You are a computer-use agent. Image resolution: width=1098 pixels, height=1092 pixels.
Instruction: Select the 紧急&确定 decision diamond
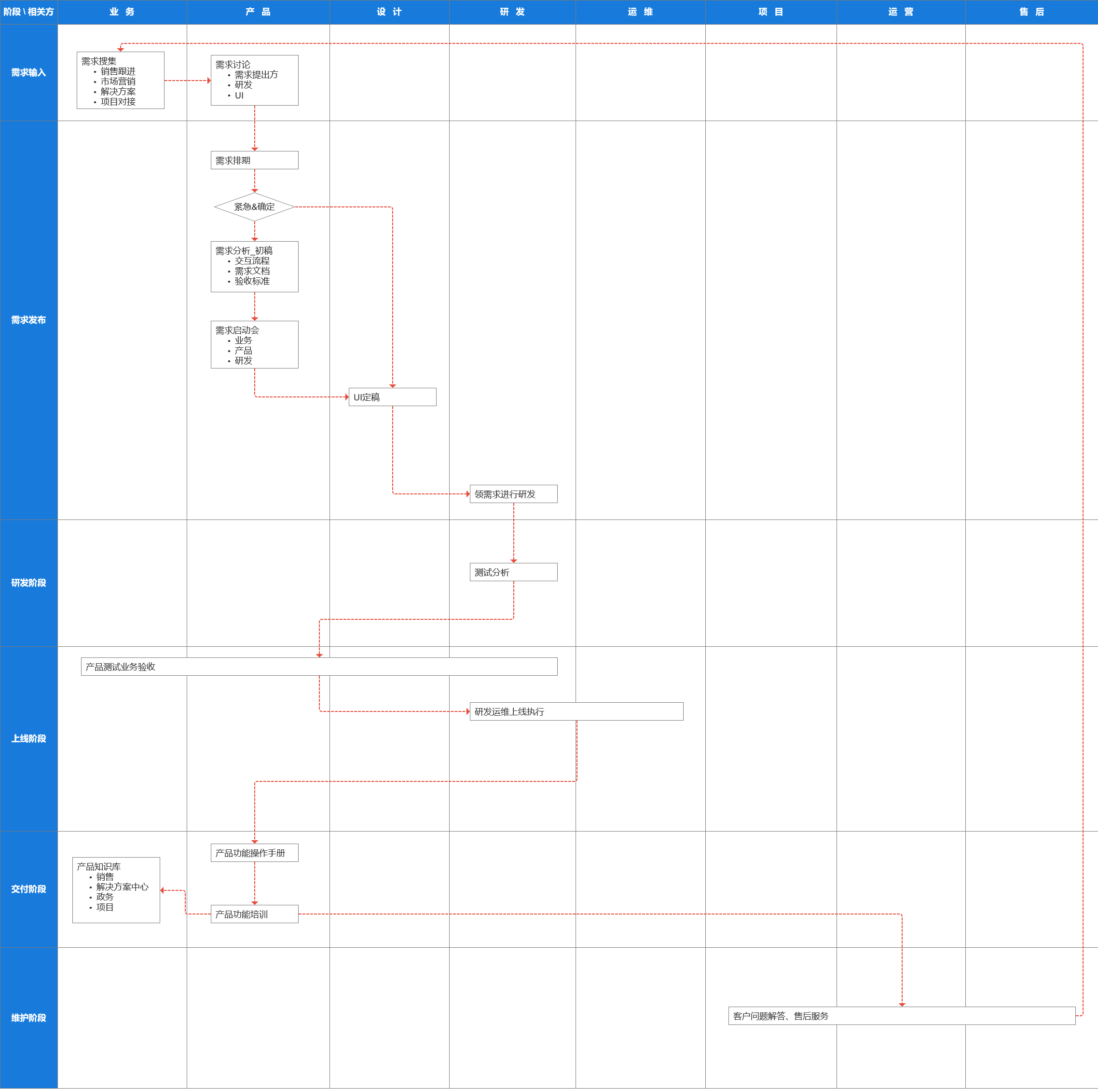tap(255, 207)
